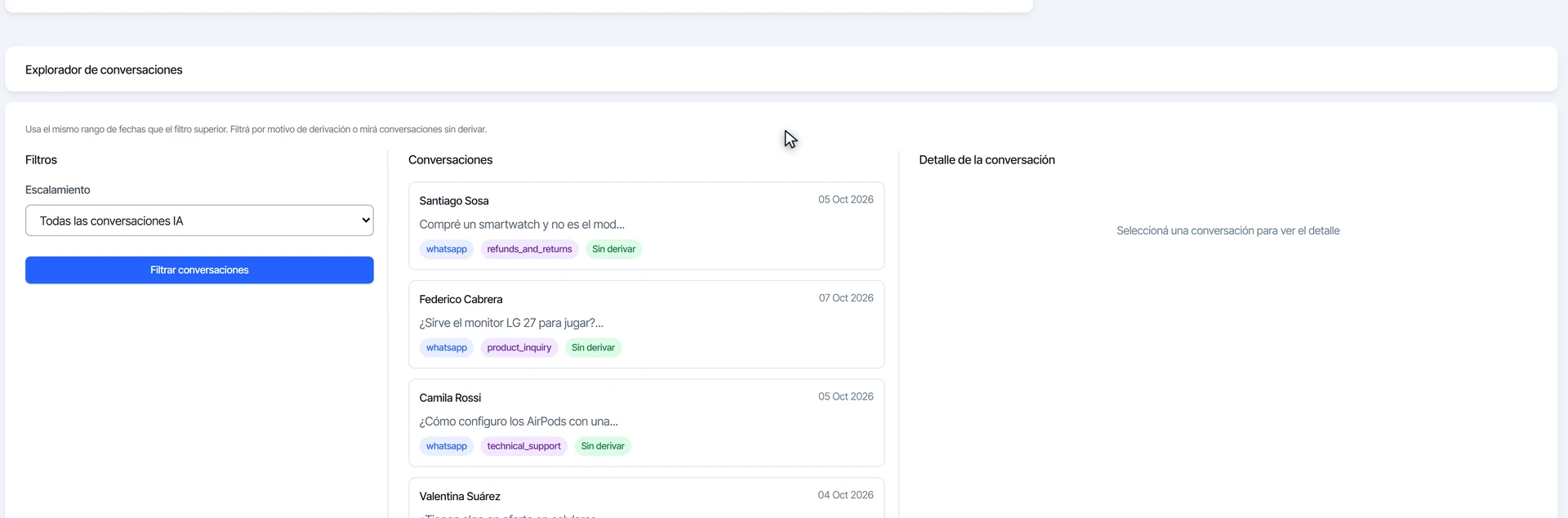Image resolution: width=1568 pixels, height=518 pixels.
Task: Click whatsapp tag on Santiago Sosa card
Action: 447,249
